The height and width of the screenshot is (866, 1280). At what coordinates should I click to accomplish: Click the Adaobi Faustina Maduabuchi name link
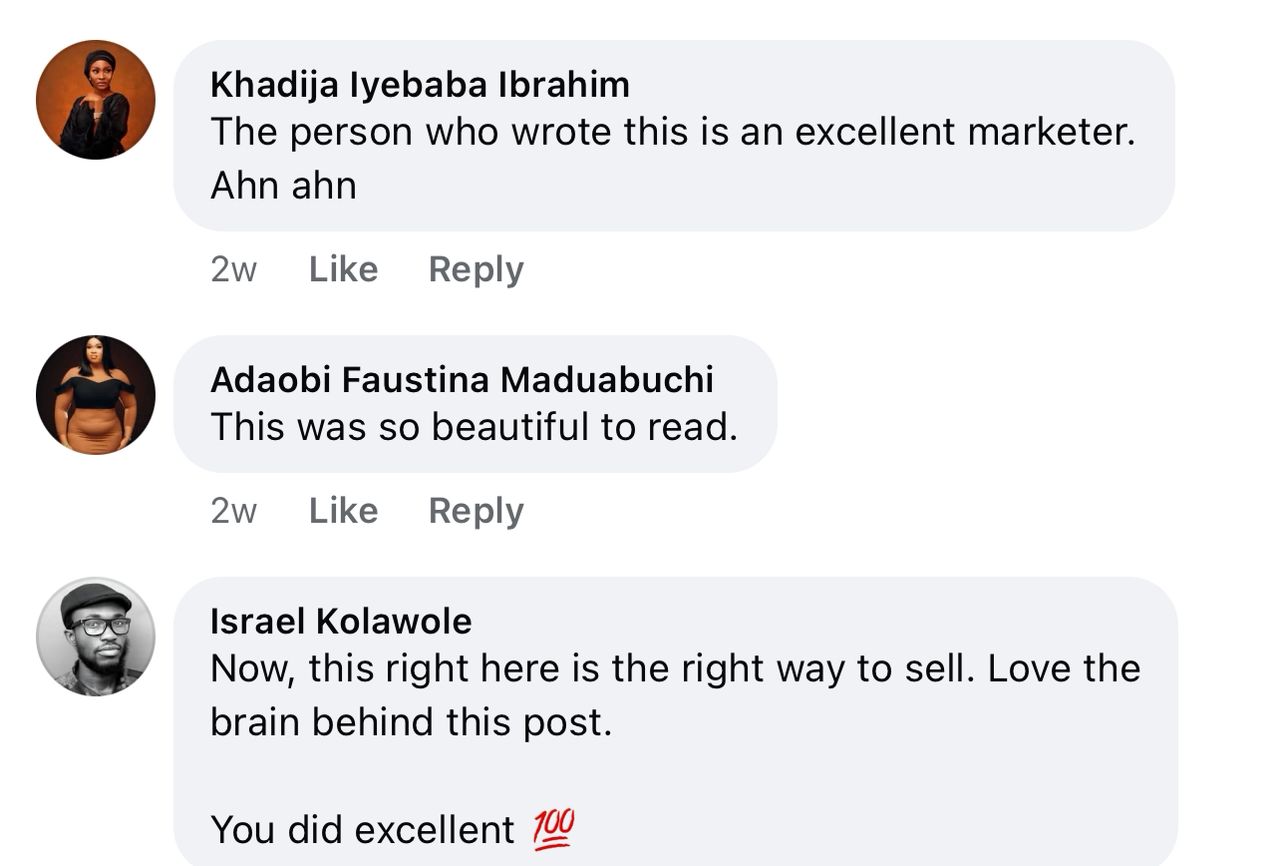coord(462,380)
